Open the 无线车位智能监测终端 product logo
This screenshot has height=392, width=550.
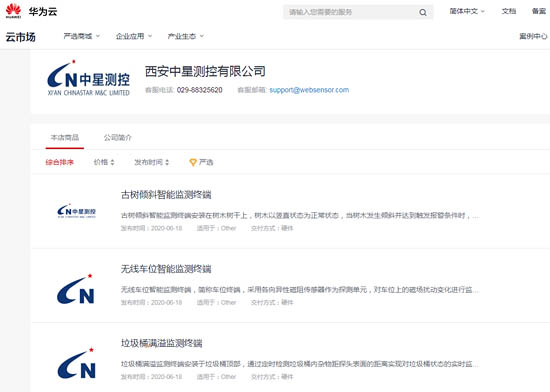76,289
